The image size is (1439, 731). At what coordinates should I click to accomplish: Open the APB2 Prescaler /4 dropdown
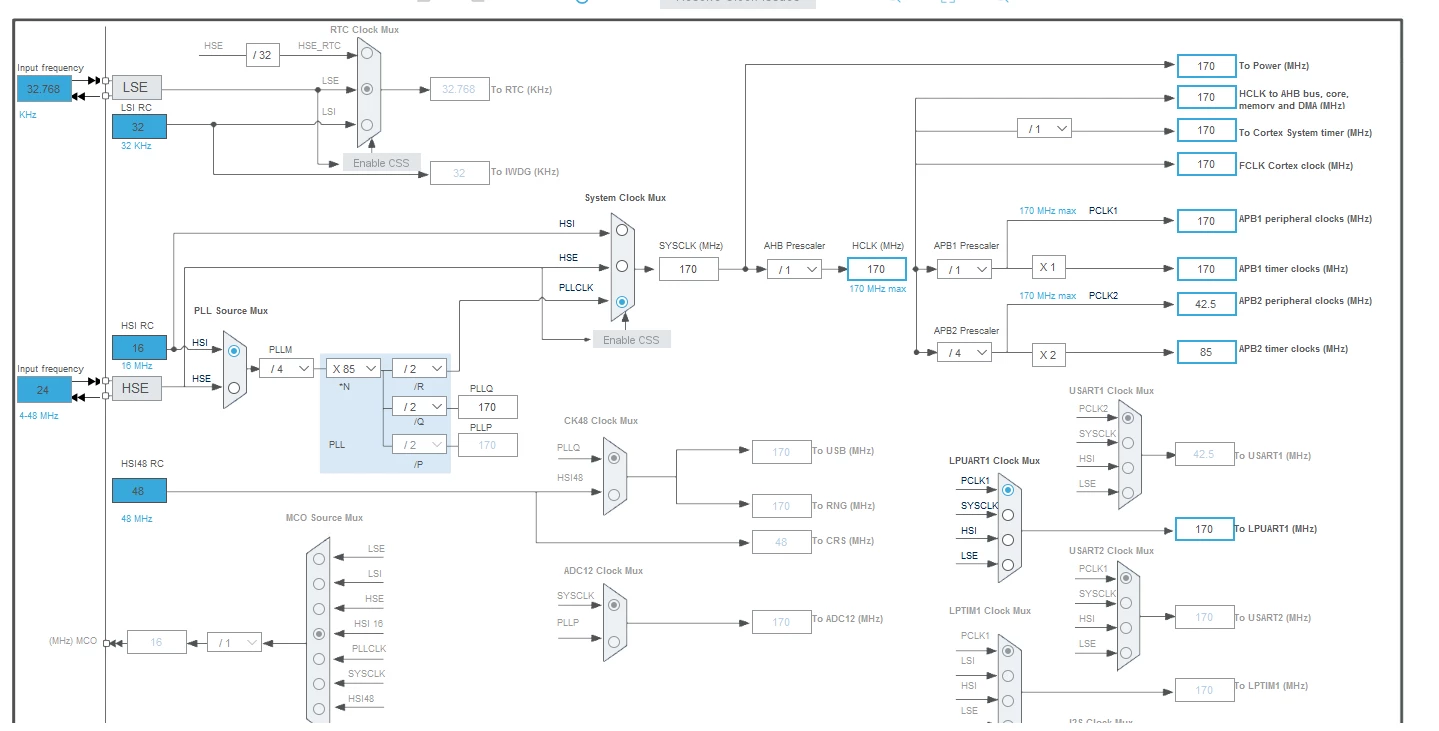pyautogui.click(x=964, y=352)
